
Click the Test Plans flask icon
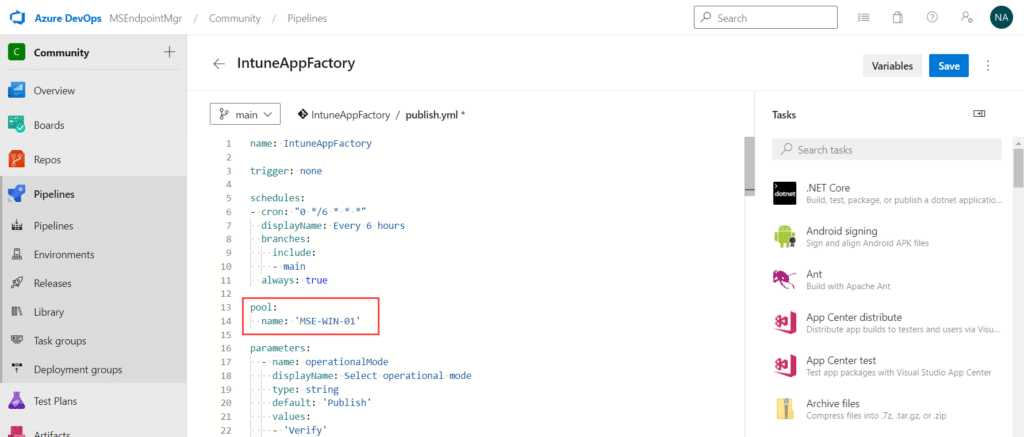16,401
